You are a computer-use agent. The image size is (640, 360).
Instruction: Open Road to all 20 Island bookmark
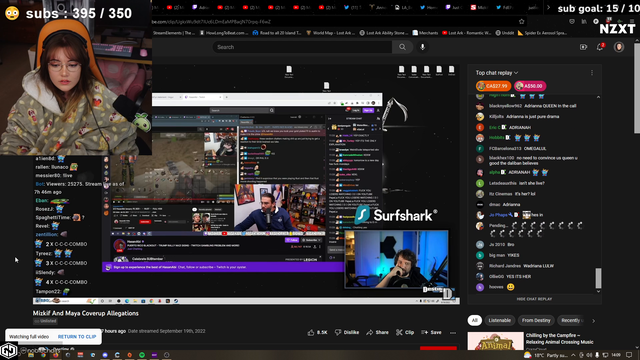point(277,33)
